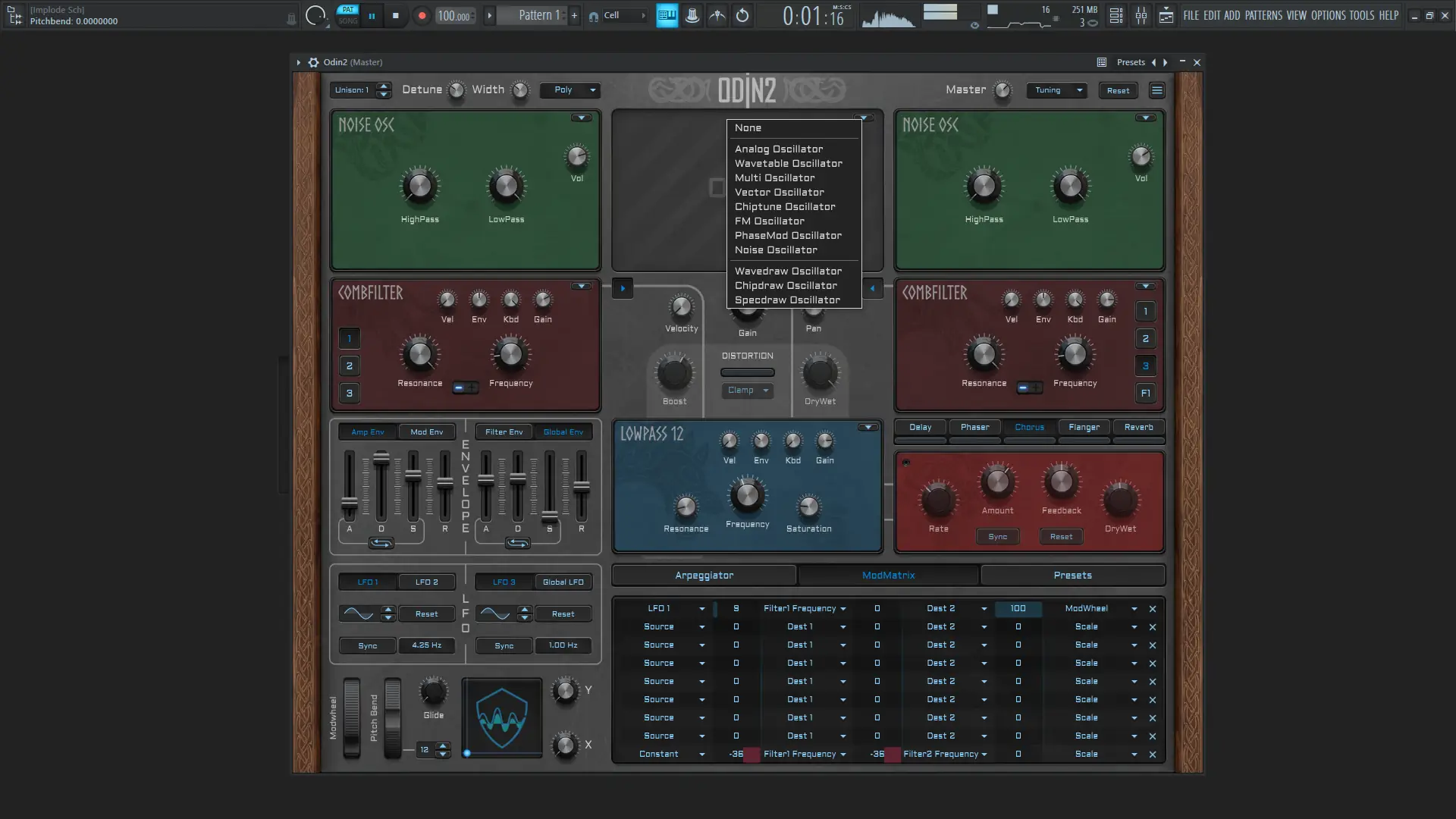The image size is (1456, 819).
Task: Expand the Clamp distortion type dropdown
Action: pos(747,391)
